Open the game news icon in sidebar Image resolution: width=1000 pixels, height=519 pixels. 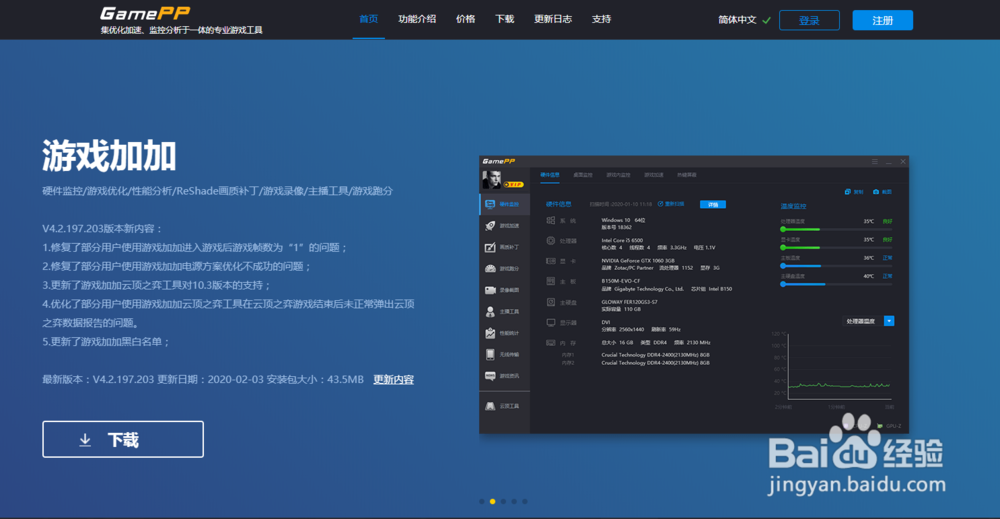[x=490, y=376]
